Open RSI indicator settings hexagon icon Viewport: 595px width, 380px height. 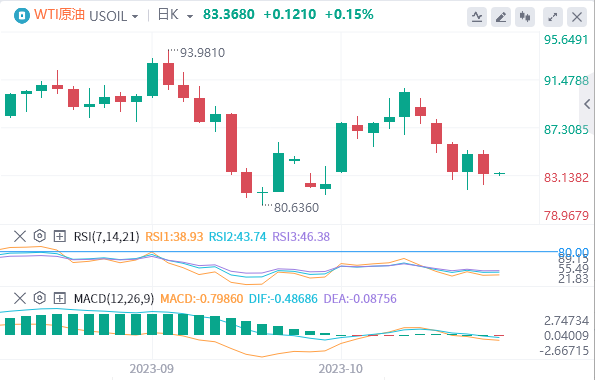tap(39, 236)
